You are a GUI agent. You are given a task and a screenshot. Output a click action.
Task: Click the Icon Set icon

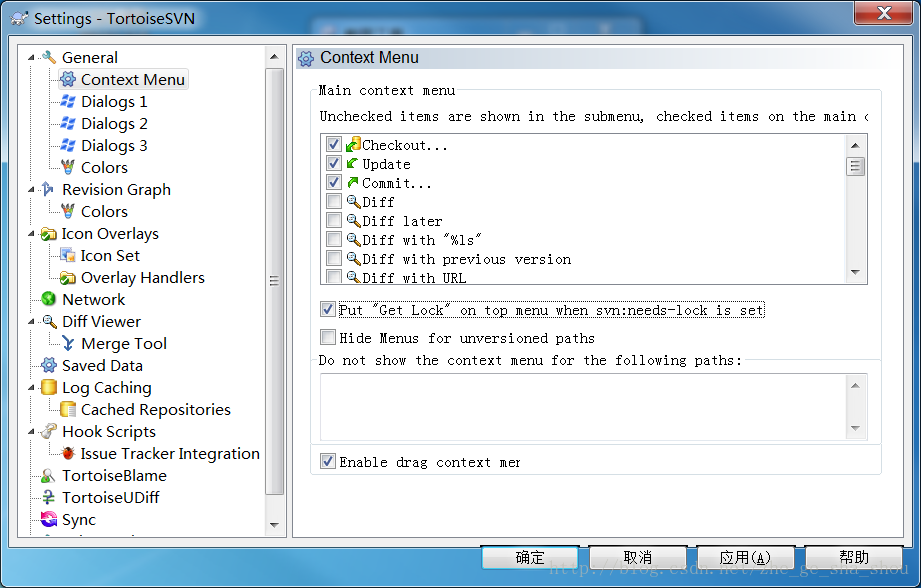point(68,256)
